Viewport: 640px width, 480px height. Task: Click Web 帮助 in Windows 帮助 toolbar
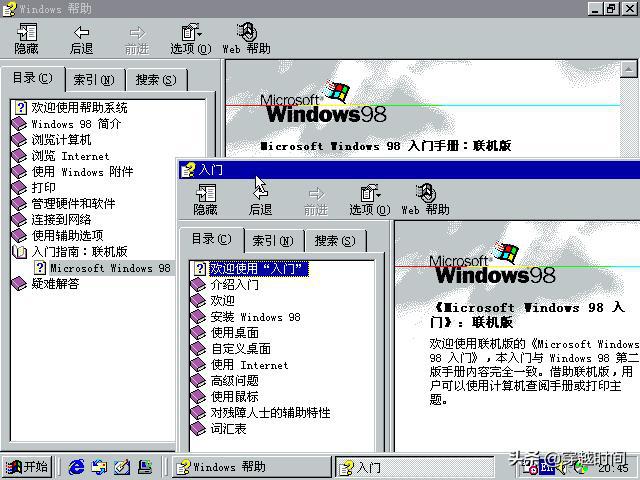(x=247, y=39)
